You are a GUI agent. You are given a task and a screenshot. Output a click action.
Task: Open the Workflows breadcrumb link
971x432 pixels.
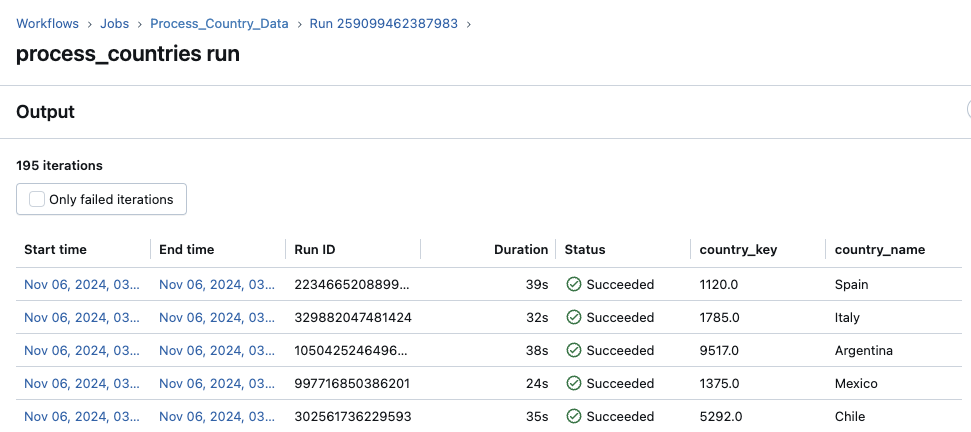(50, 23)
